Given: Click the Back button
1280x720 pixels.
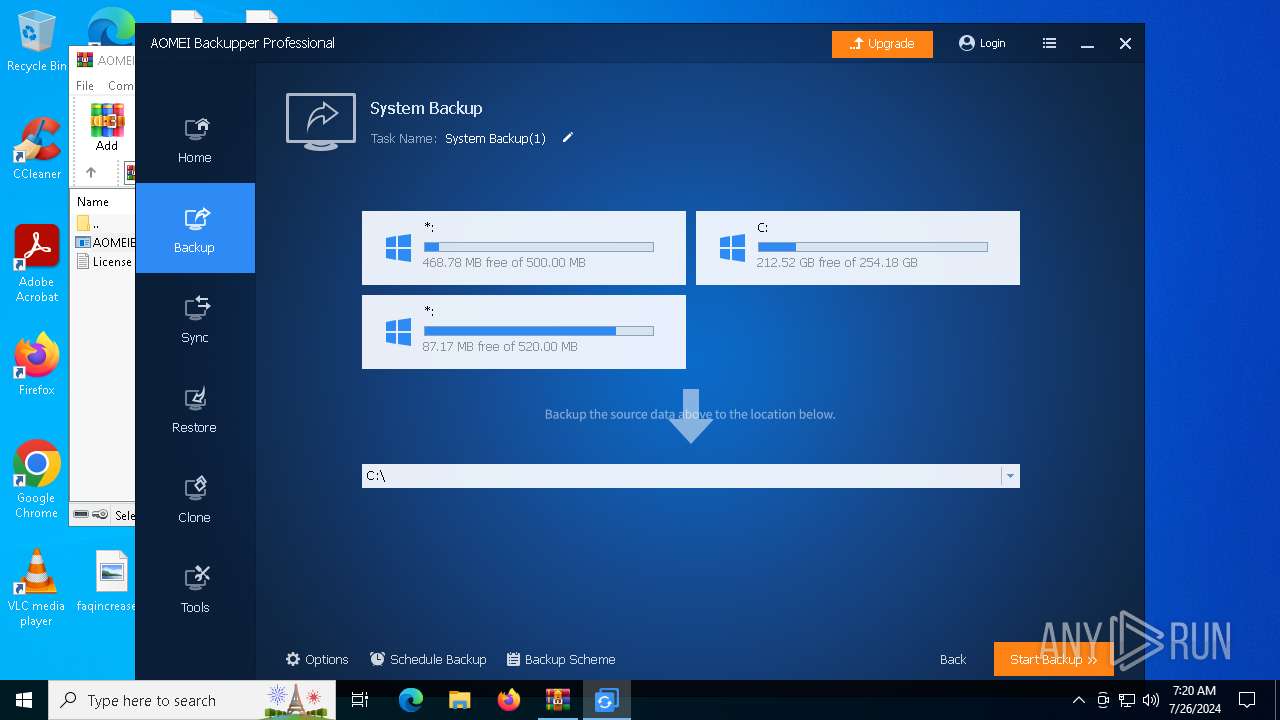Looking at the screenshot, I should point(953,659).
